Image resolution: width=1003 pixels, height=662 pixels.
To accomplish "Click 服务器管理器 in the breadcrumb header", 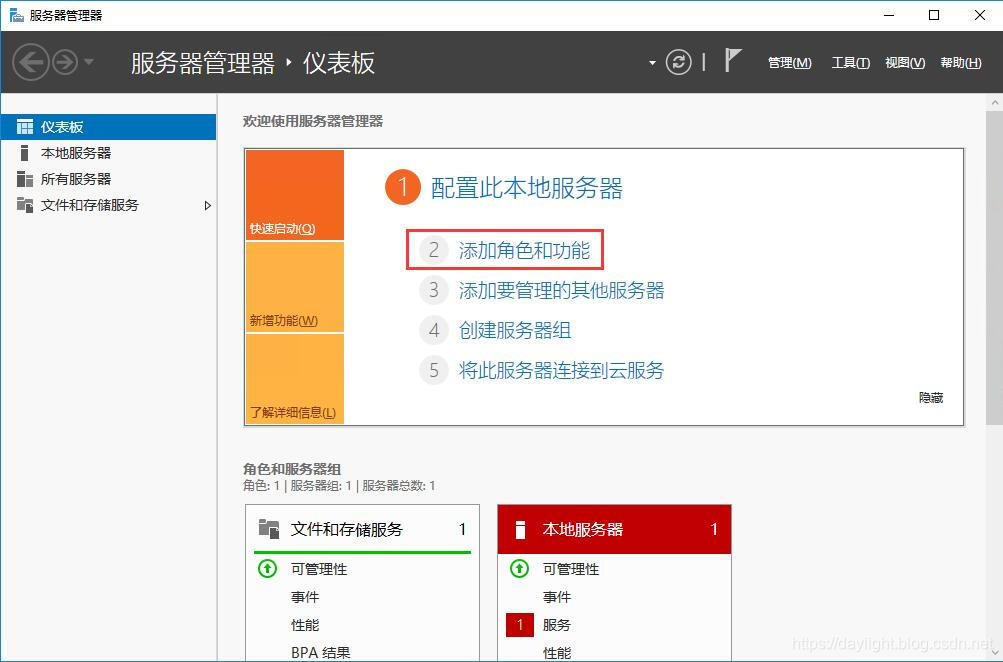I will pos(203,63).
